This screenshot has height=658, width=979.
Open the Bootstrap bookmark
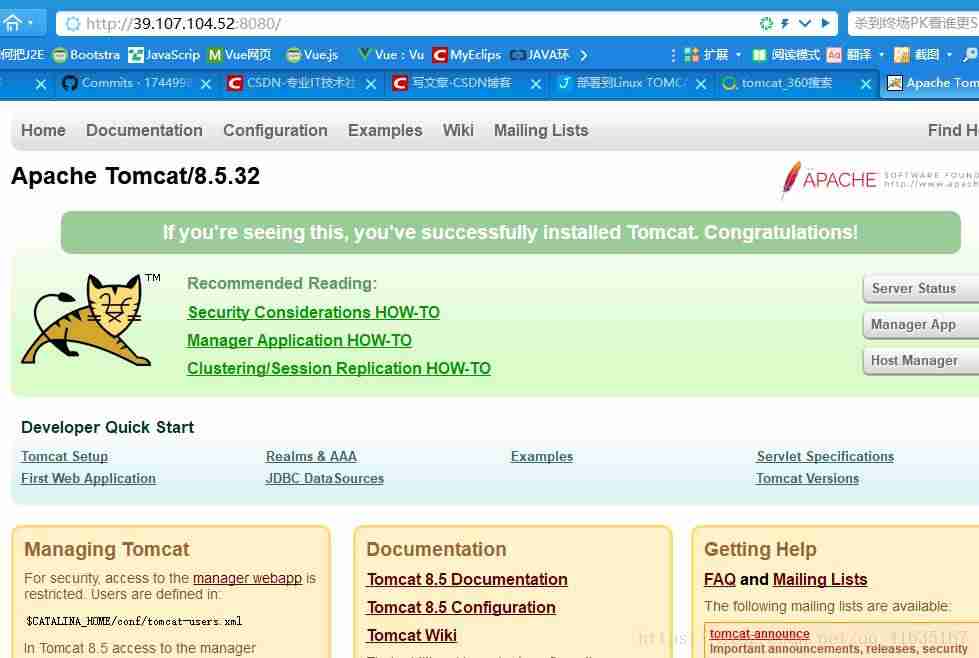pos(86,55)
